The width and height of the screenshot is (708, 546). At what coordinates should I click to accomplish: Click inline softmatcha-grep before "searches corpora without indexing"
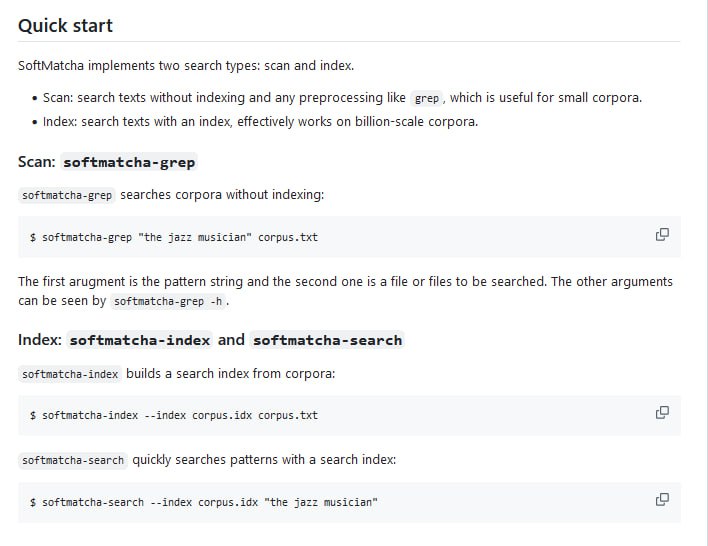pyautogui.click(x=67, y=195)
